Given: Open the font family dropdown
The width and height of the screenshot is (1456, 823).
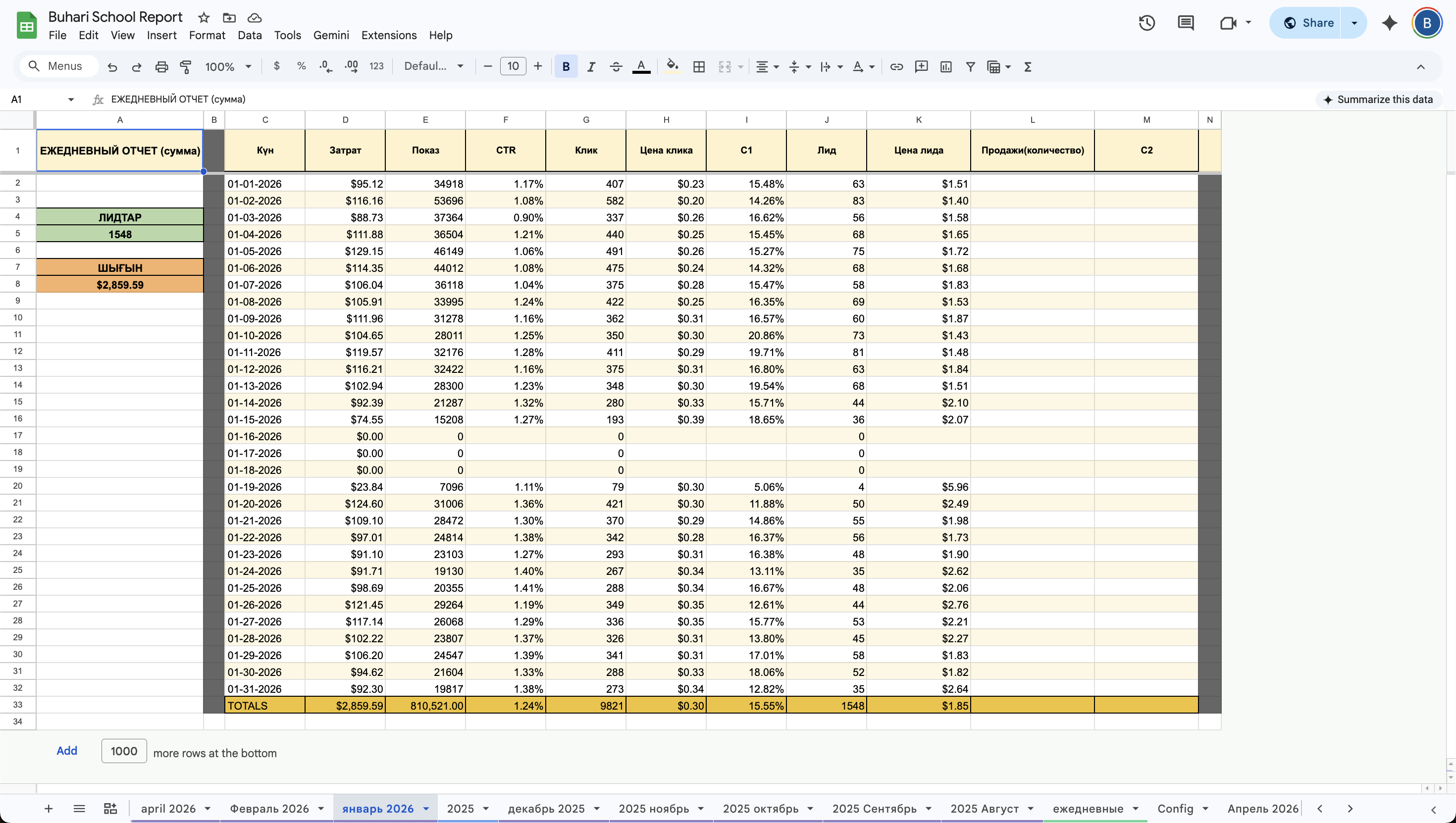Looking at the screenshot, I should (x=433, y=67).
